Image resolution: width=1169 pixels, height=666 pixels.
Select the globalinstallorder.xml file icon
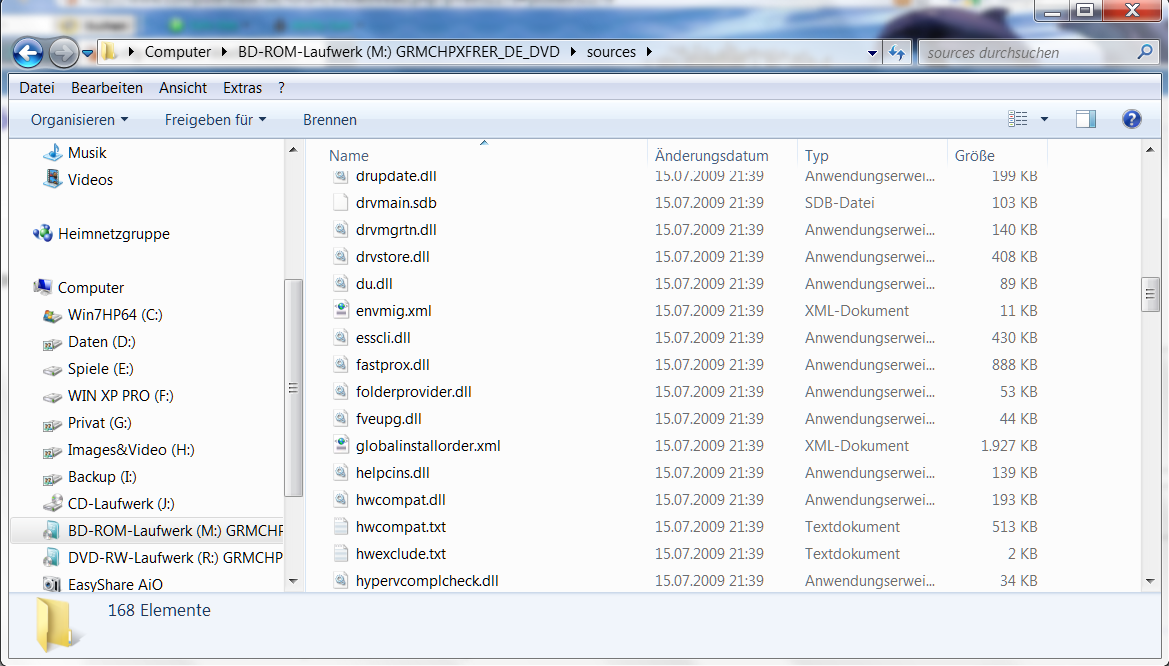pos(341,445)
